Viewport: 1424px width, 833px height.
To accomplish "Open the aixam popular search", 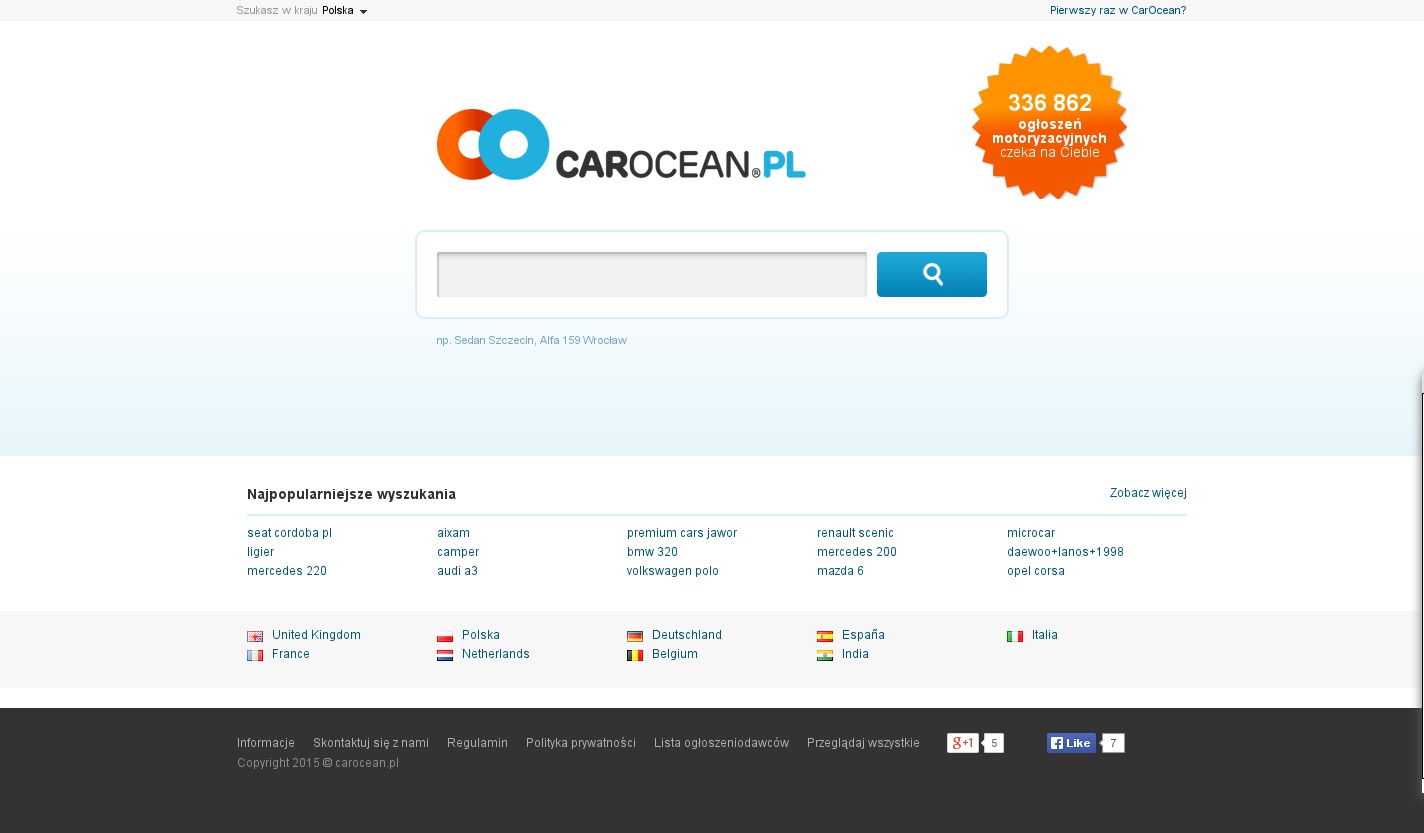I will tap(453, 533).
